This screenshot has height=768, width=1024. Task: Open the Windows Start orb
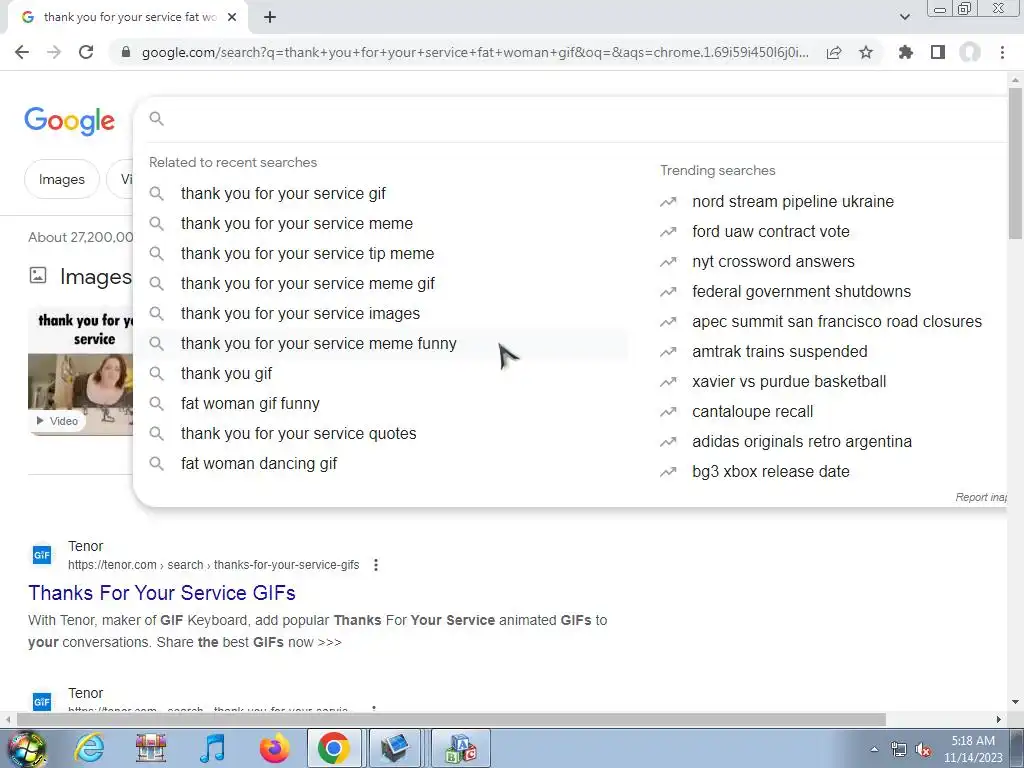tap(26, 749)
